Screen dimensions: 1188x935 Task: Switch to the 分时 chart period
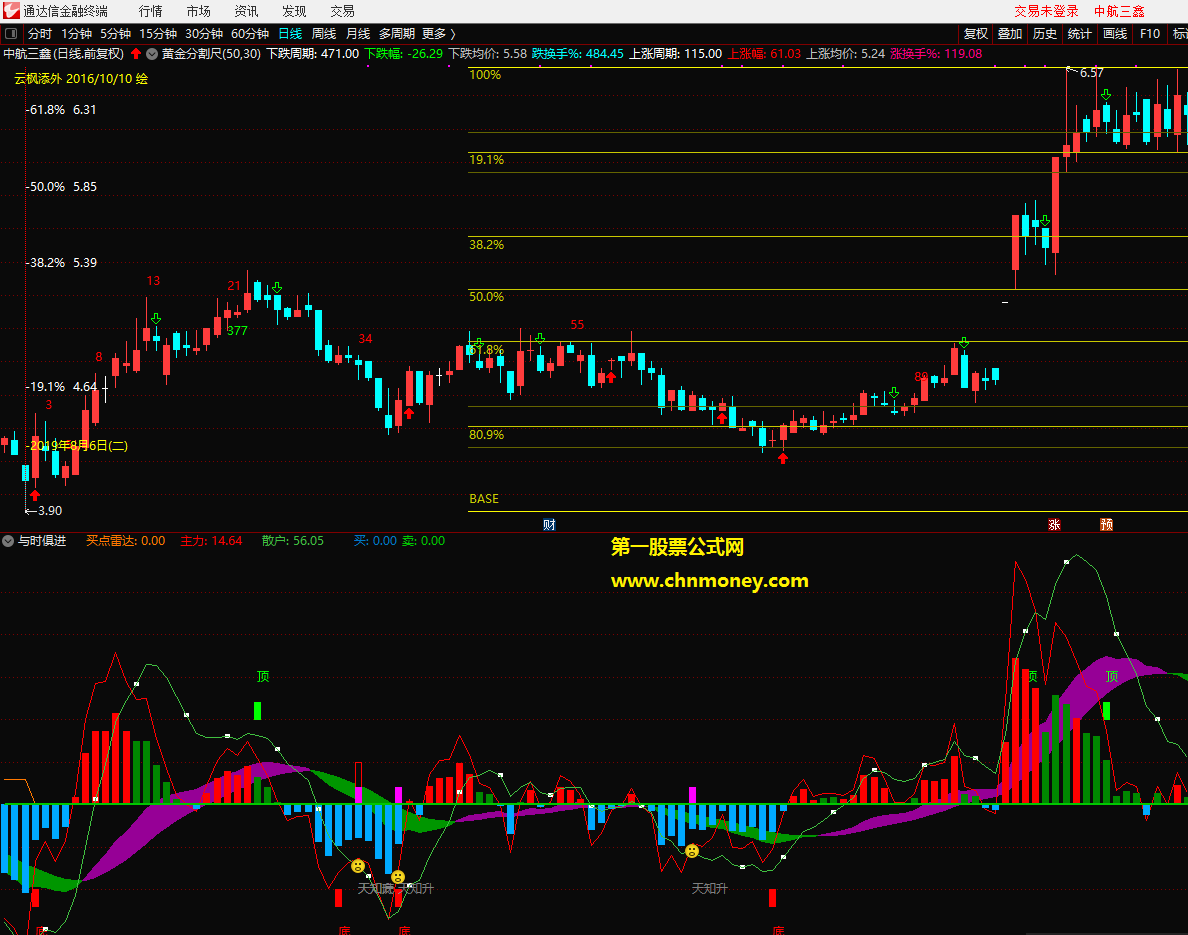[40, 33]
